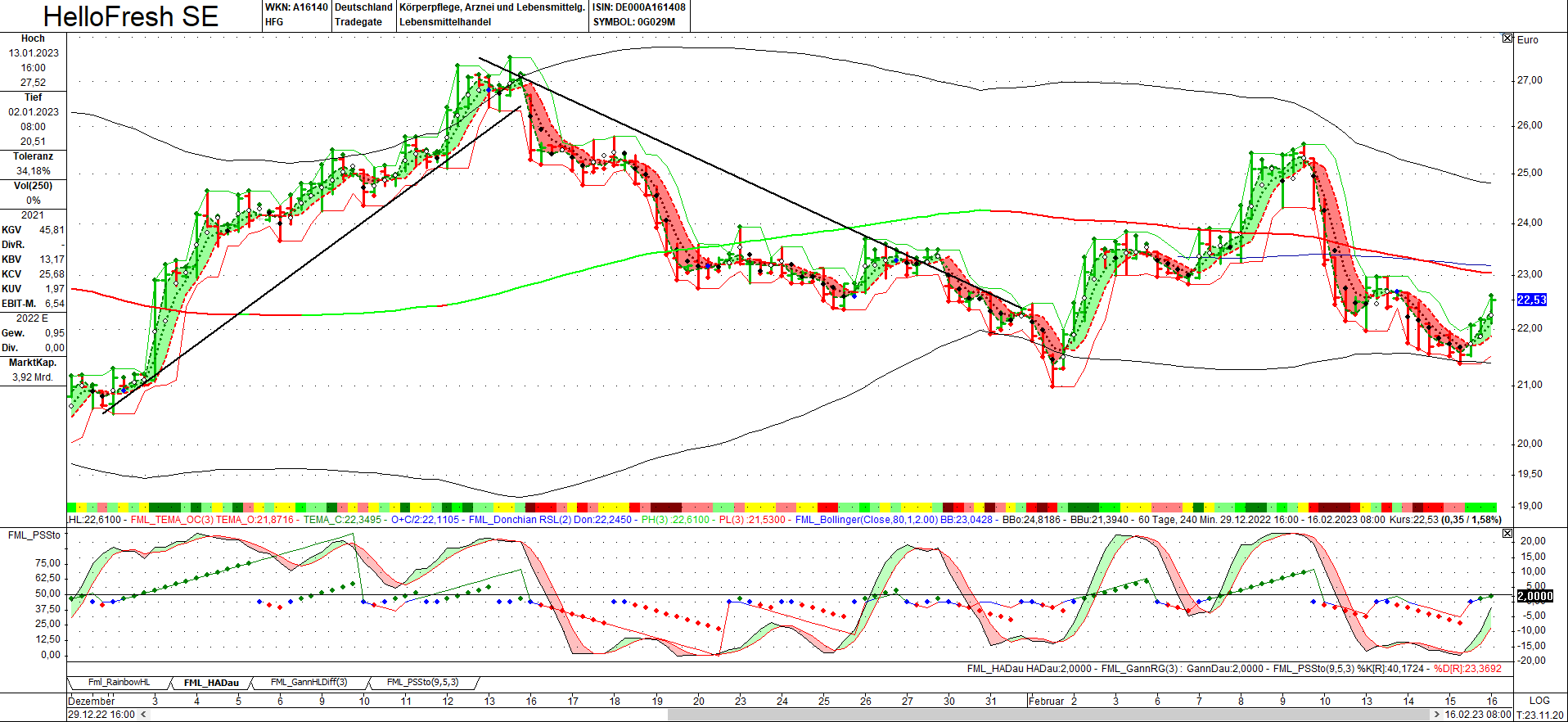Click the Vol(250) label

click(33, 186)
